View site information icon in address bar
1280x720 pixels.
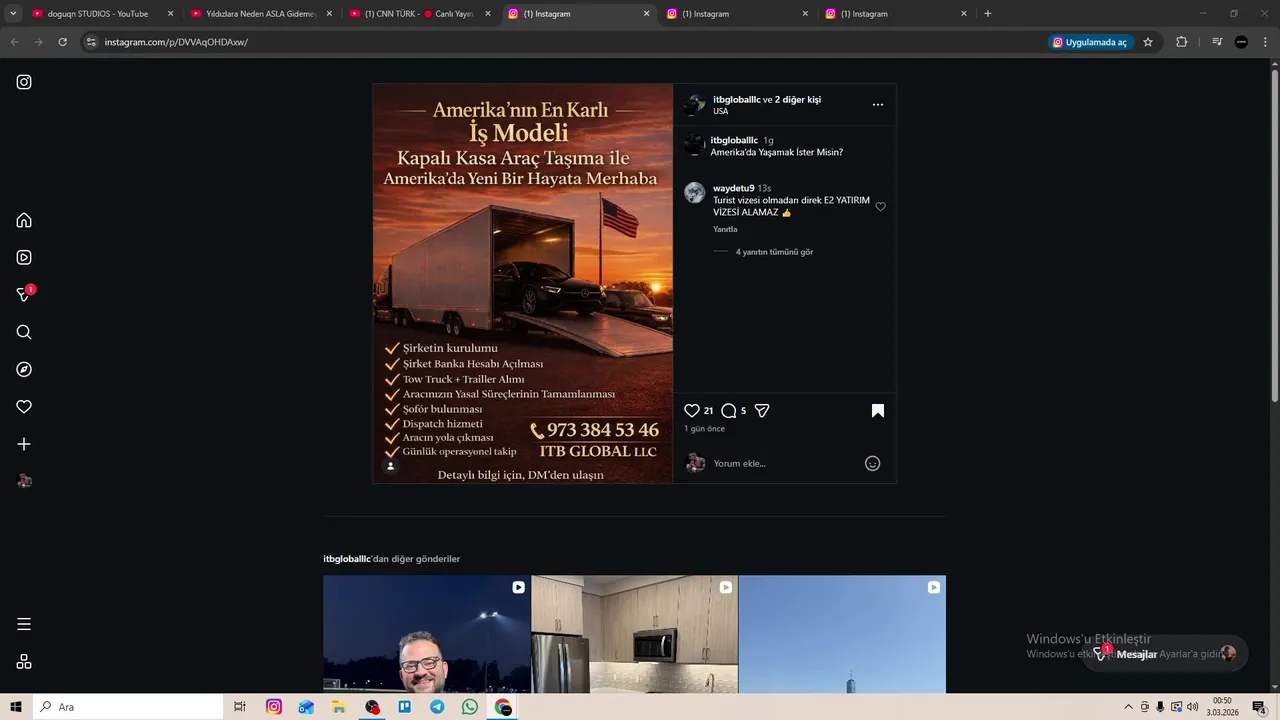[91, 42]
